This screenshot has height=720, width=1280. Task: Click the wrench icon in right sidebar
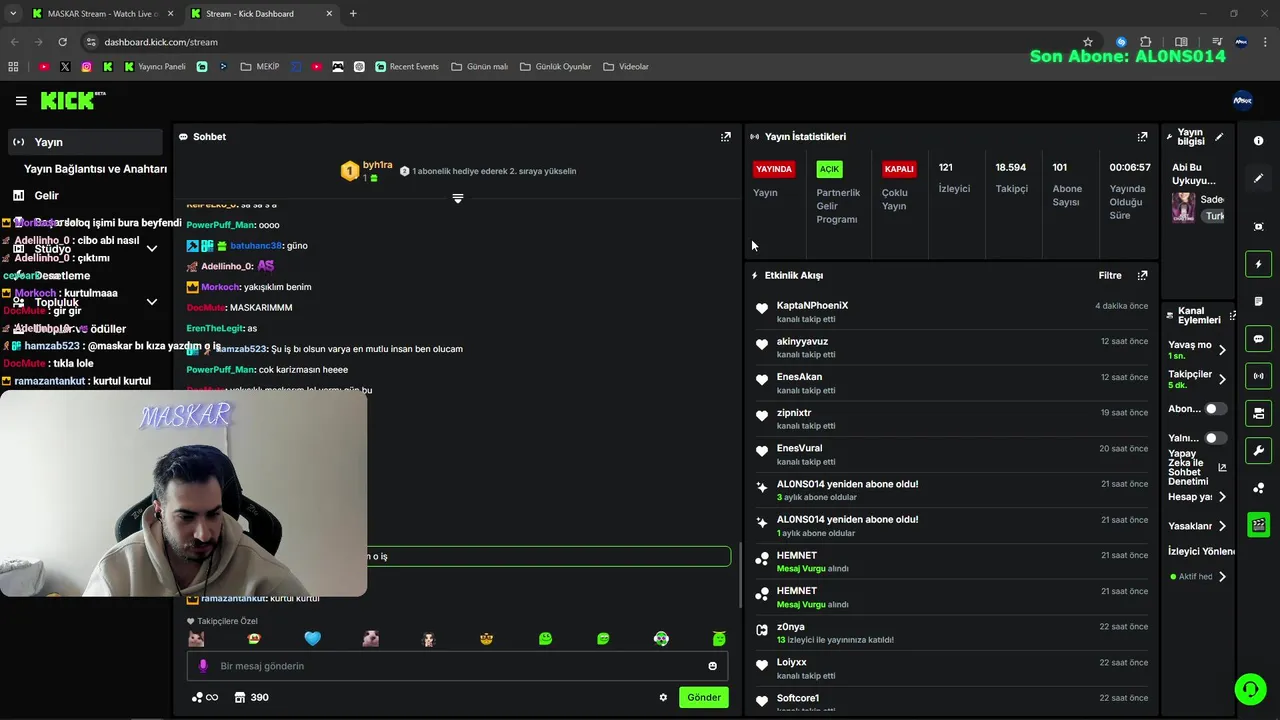(1258, 450)
